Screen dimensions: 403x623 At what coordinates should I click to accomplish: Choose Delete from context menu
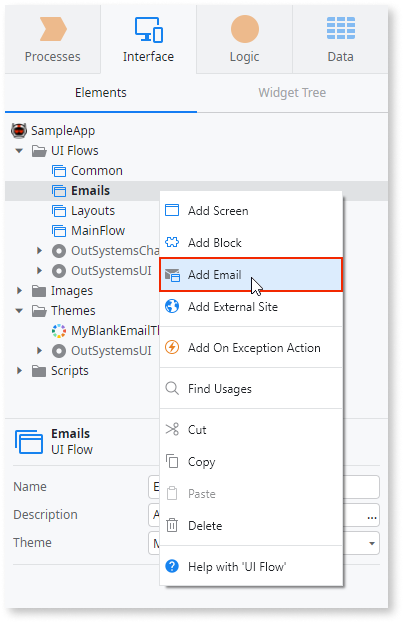click(251, 526)
